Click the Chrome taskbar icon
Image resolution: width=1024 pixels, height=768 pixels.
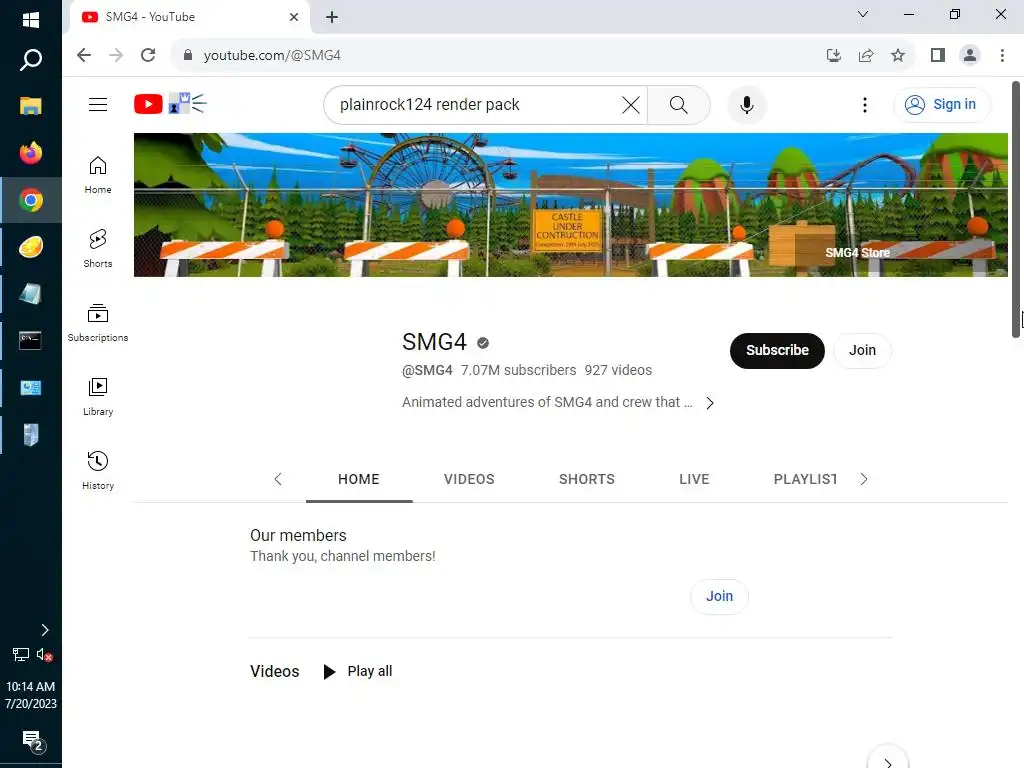31,200
